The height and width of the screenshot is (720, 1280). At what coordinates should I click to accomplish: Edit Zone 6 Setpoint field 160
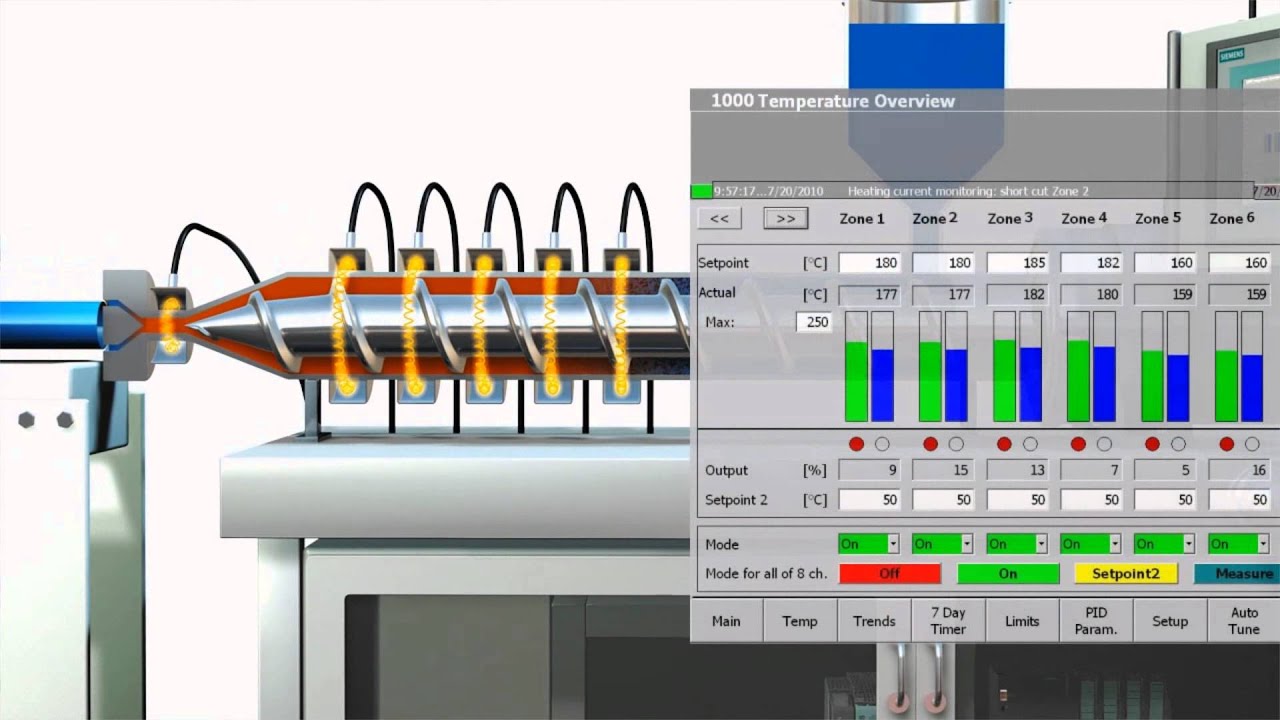1239,263
